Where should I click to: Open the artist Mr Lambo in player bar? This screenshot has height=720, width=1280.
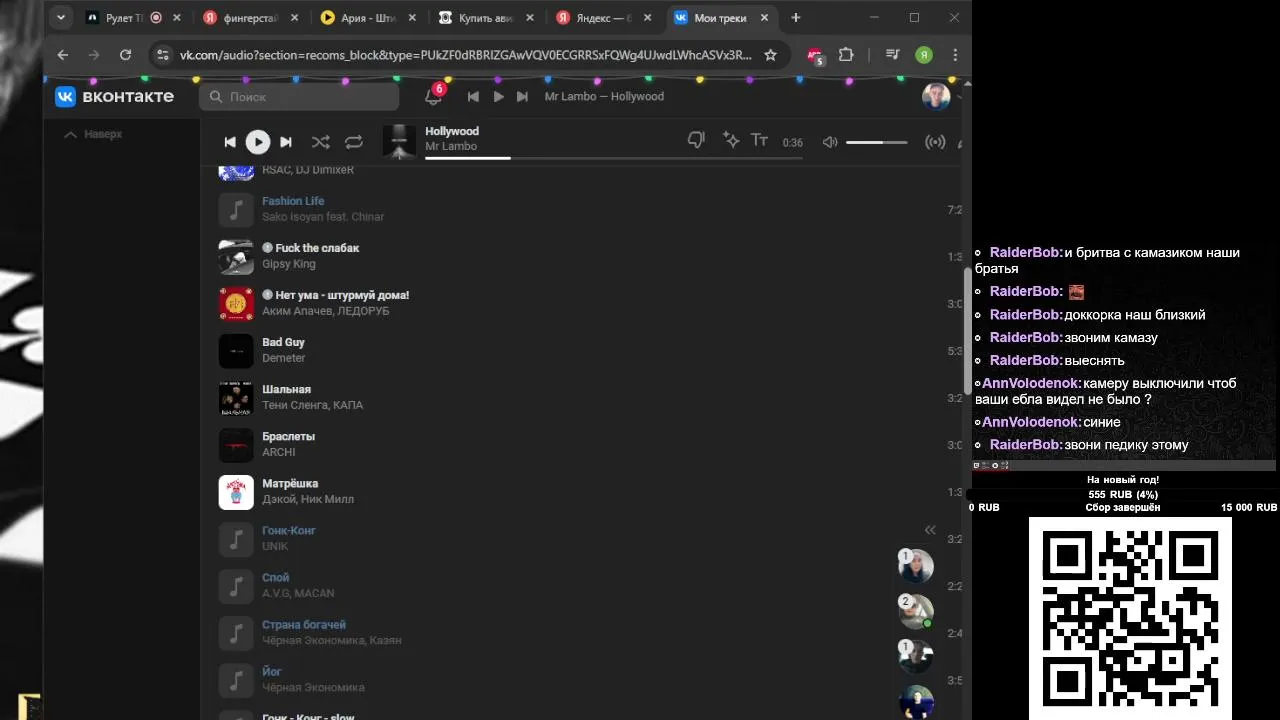(x=451, y=146)
